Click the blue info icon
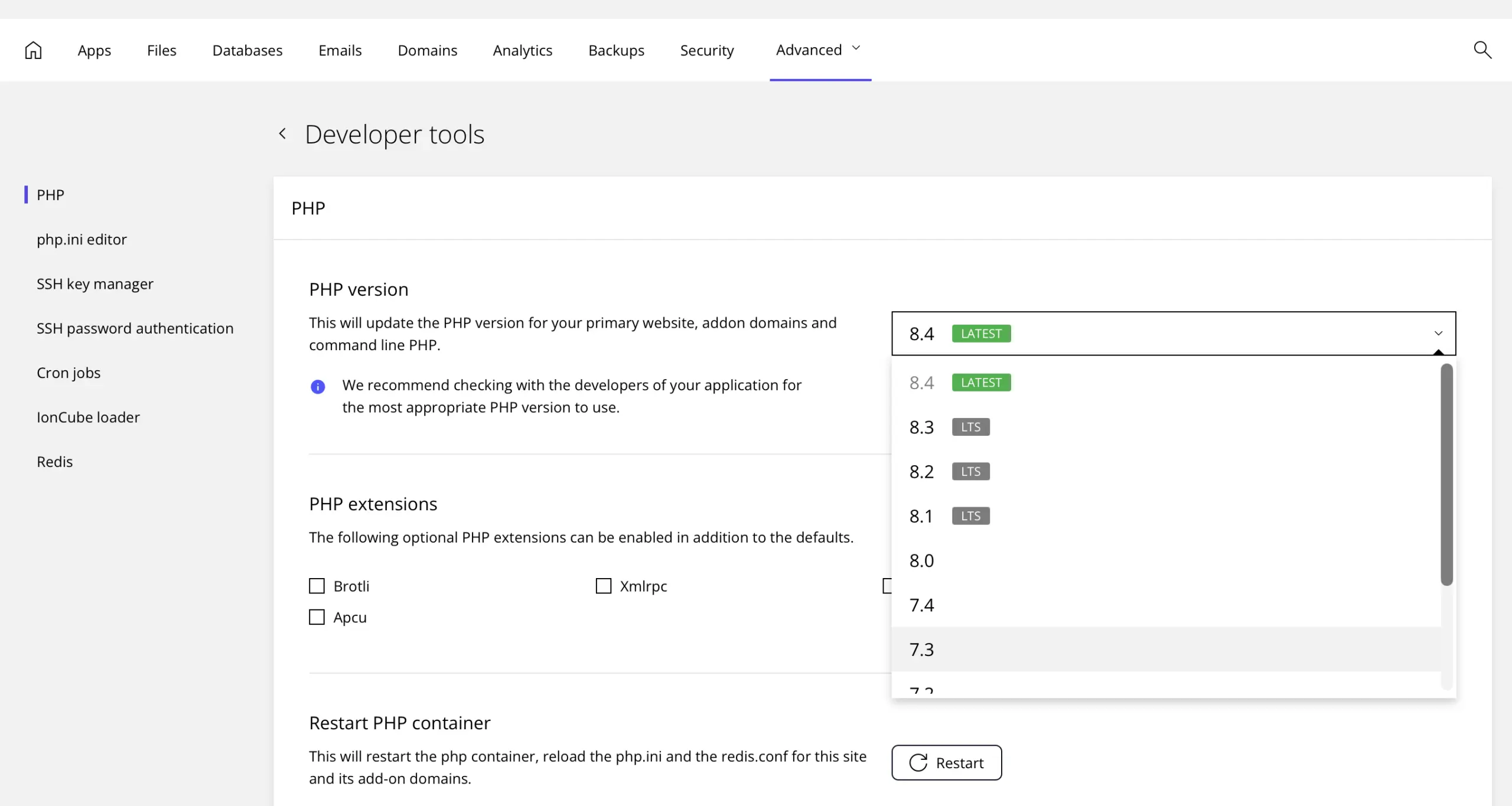This screenshot has width=1512, height=806. point(318,387)
